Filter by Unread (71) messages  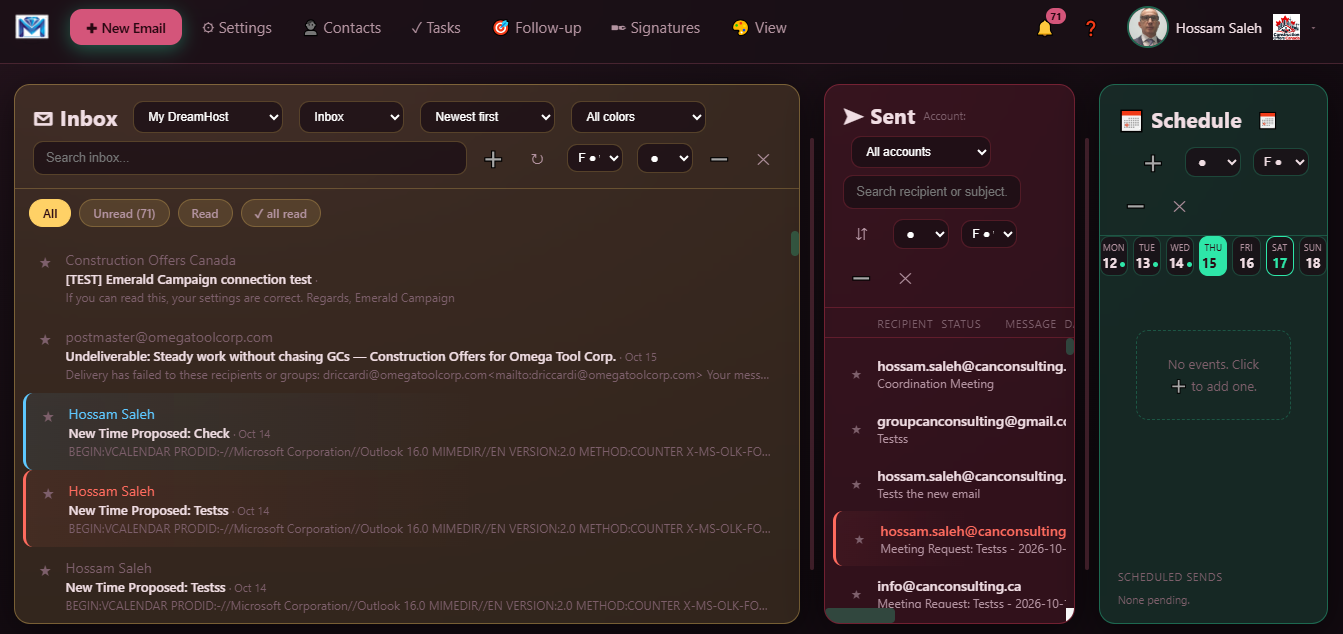pyautogui.click(x=124, y=214)
